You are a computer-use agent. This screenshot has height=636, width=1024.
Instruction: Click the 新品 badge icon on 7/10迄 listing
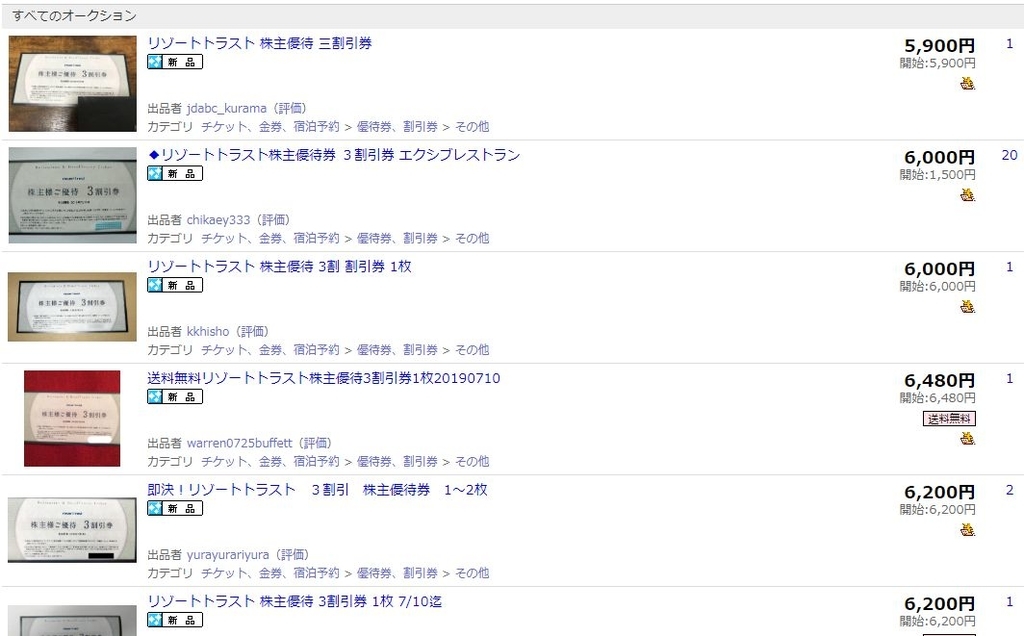point(175,620)
